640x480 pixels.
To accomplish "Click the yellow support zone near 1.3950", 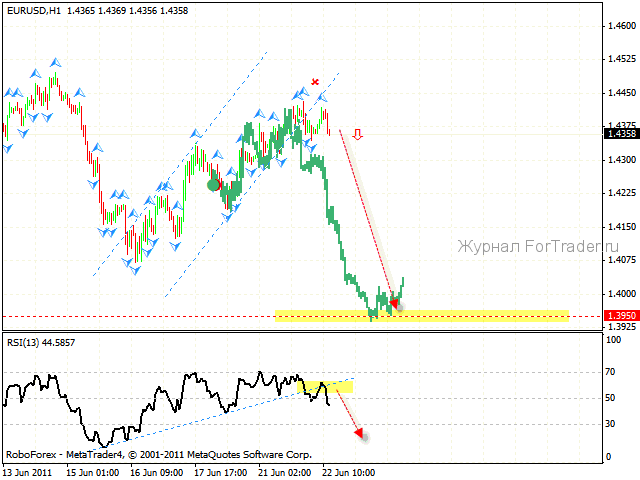I will tap(422, 316).
